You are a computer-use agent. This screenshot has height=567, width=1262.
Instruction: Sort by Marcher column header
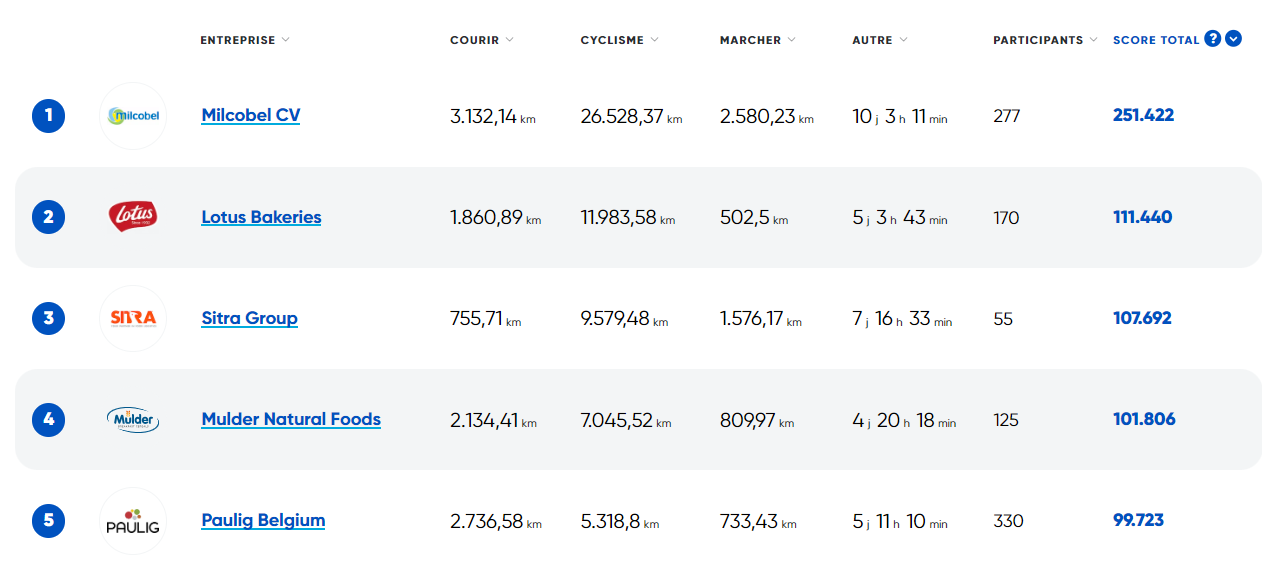pos(757,40)
